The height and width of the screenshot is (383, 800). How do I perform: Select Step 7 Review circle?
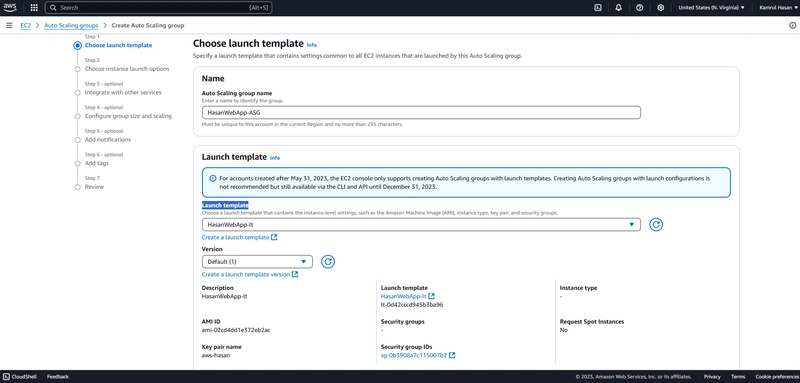tap(78, 187)
